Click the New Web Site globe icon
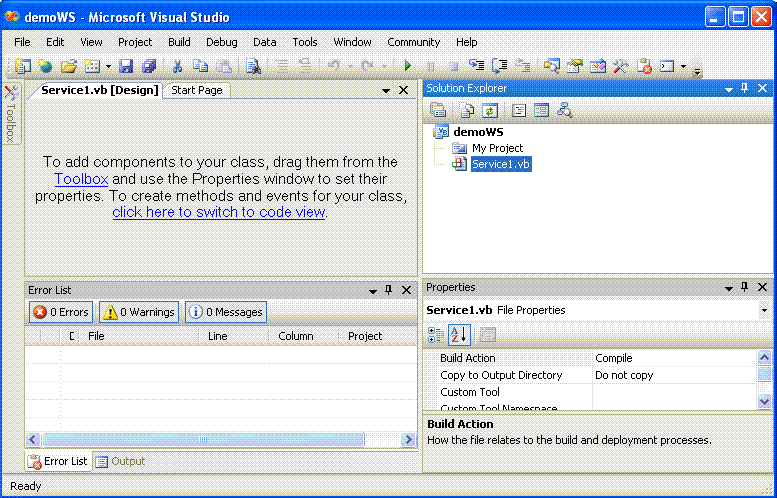 pos(45,66)
